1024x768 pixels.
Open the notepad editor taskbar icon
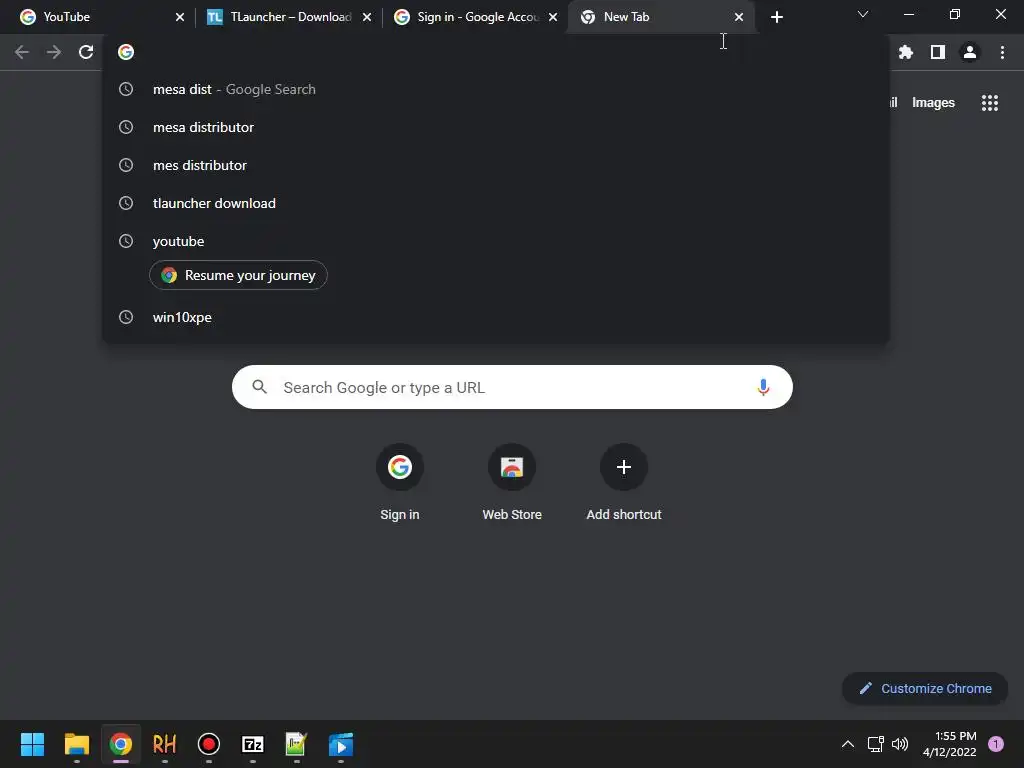click(x=296, y=744)
